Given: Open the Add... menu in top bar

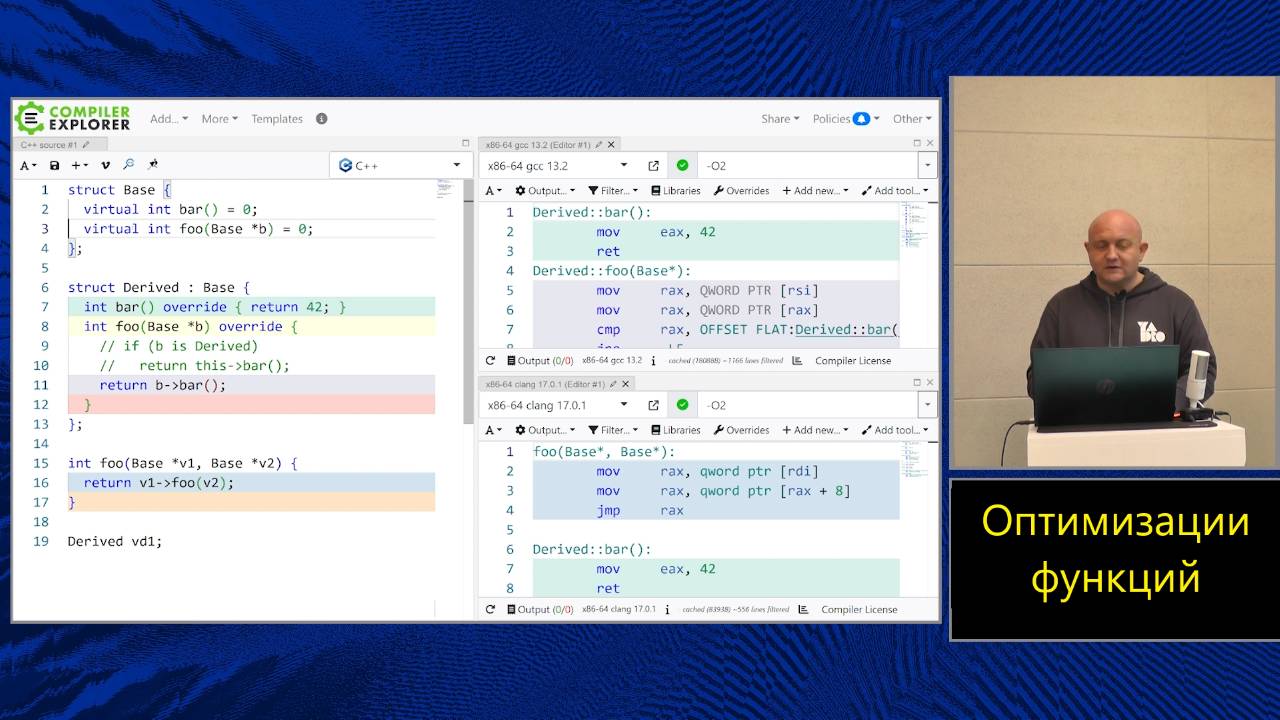Looking at the screenshot, I should click(x=168, y=119).
